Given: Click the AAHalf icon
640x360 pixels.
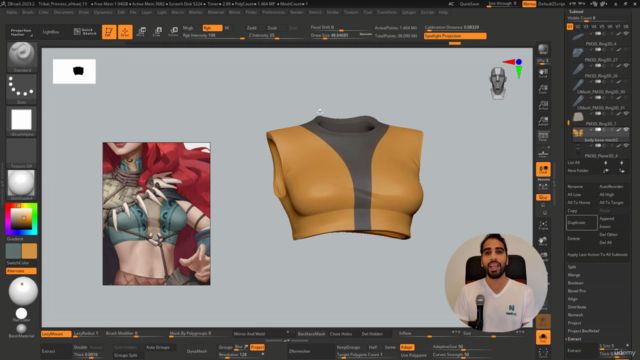Looking at the screenshot, I should (x=543, y=121).
